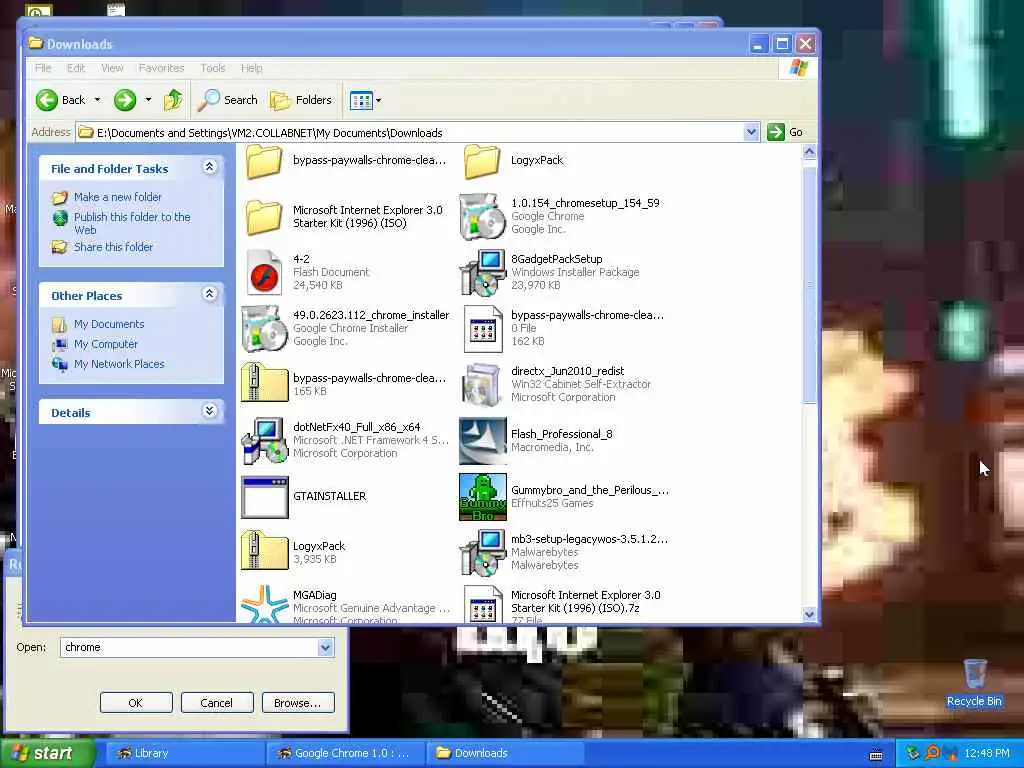Select bypass-paywalls zip 165 KB icon

264,383
